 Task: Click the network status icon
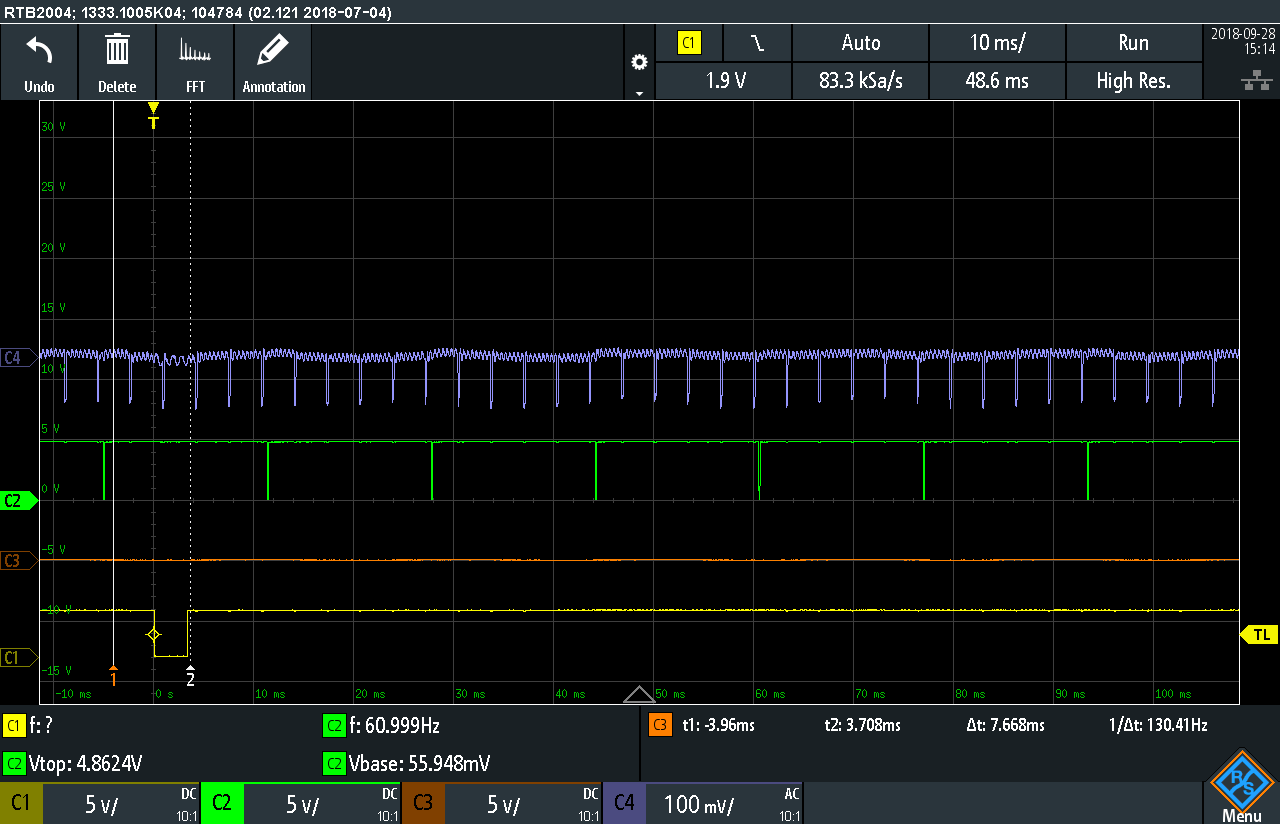point(1256,82)
